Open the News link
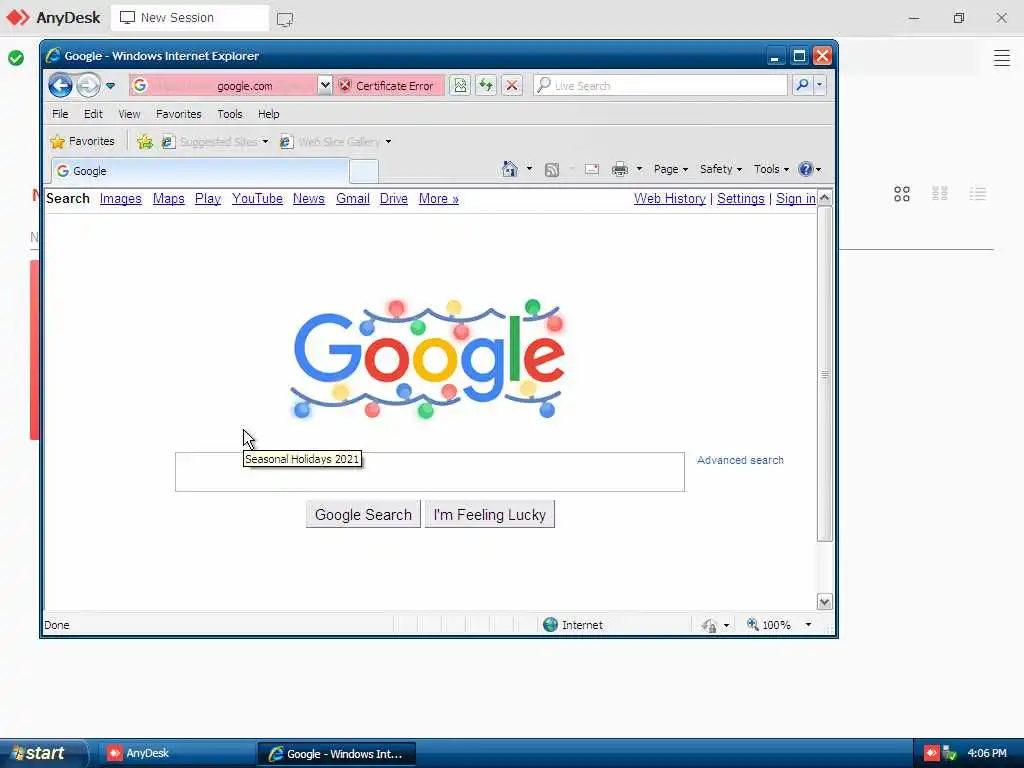This screenshot has width=1024, height=768. pos(308,199)
